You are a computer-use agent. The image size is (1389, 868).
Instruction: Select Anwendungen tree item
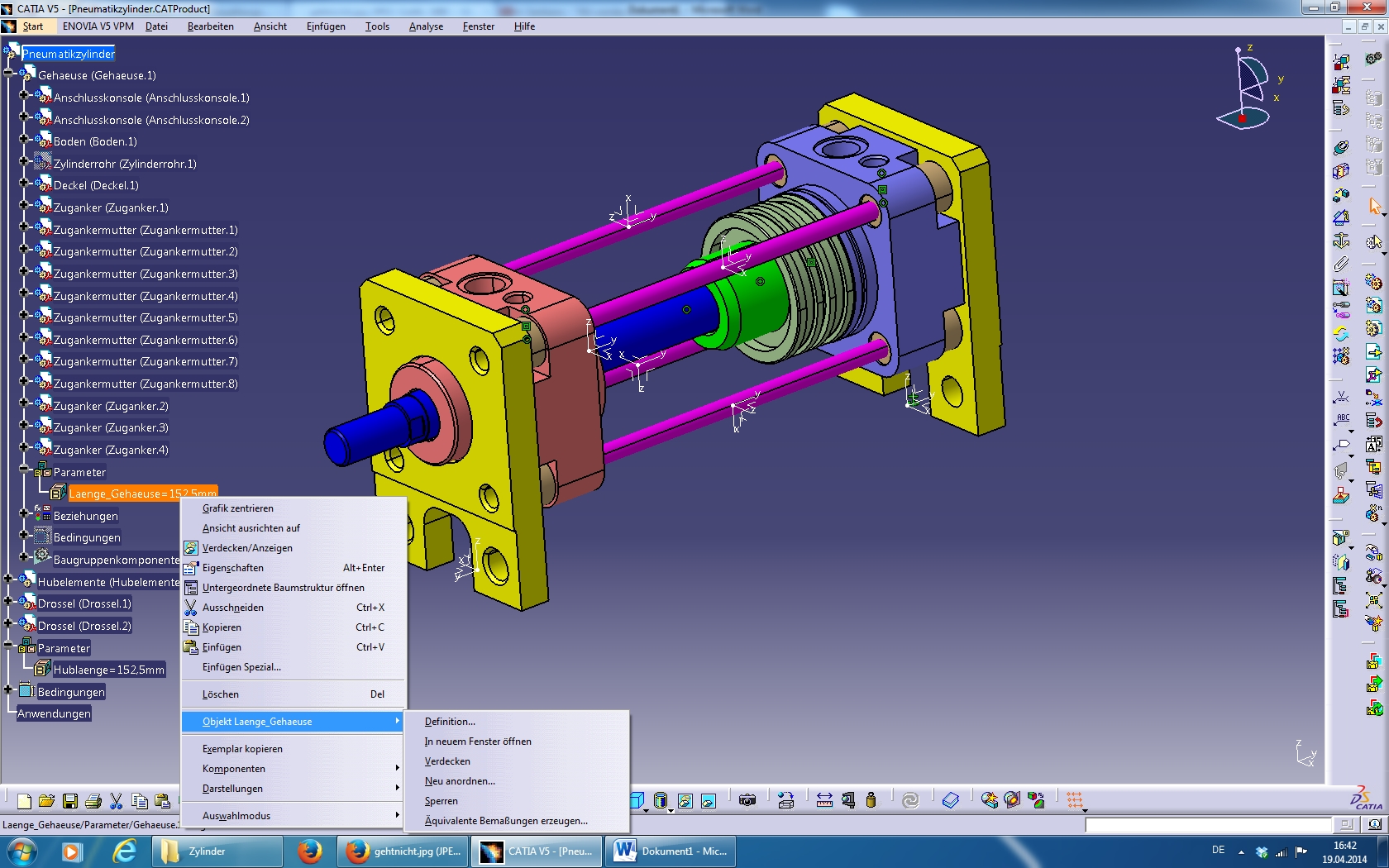[54, 713]
